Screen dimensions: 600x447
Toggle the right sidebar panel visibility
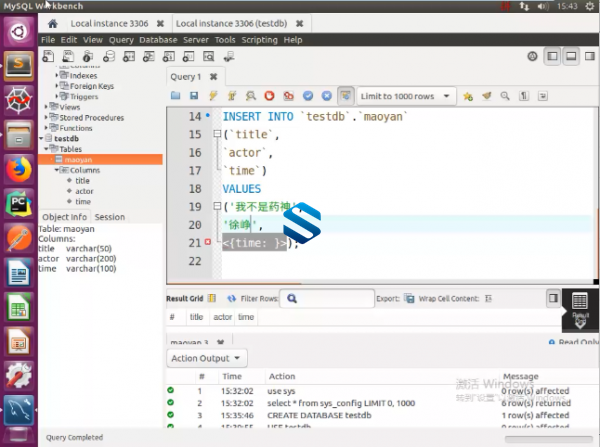[x=590, y=57]
